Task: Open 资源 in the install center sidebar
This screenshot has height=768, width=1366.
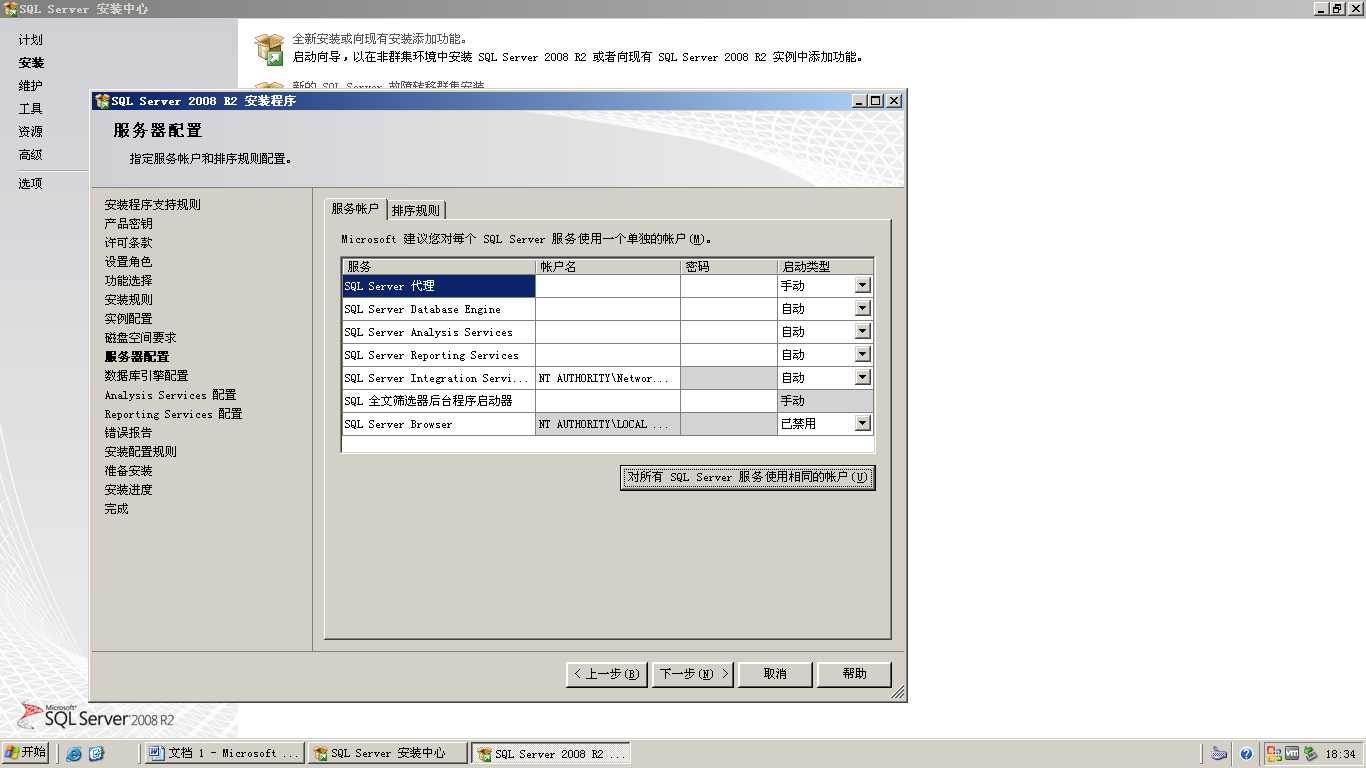Action: 31,132
